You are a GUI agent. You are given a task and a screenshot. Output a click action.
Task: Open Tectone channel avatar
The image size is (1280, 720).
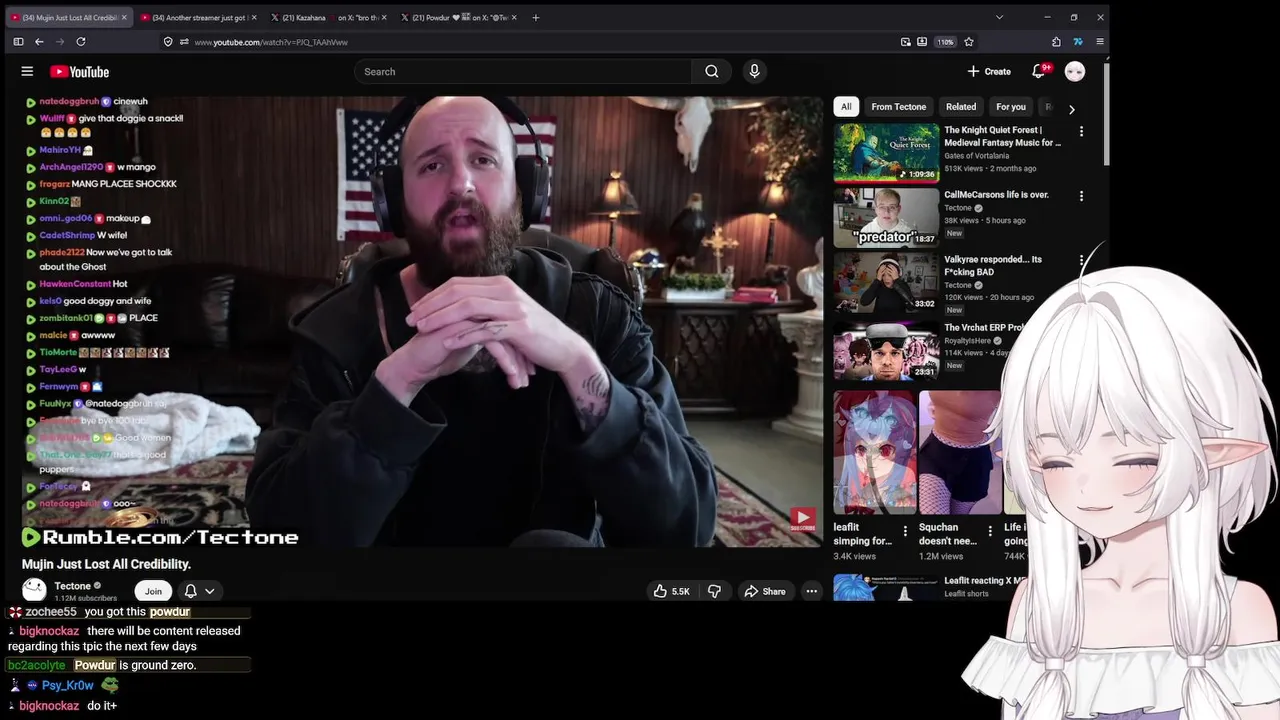coord(34,590)
